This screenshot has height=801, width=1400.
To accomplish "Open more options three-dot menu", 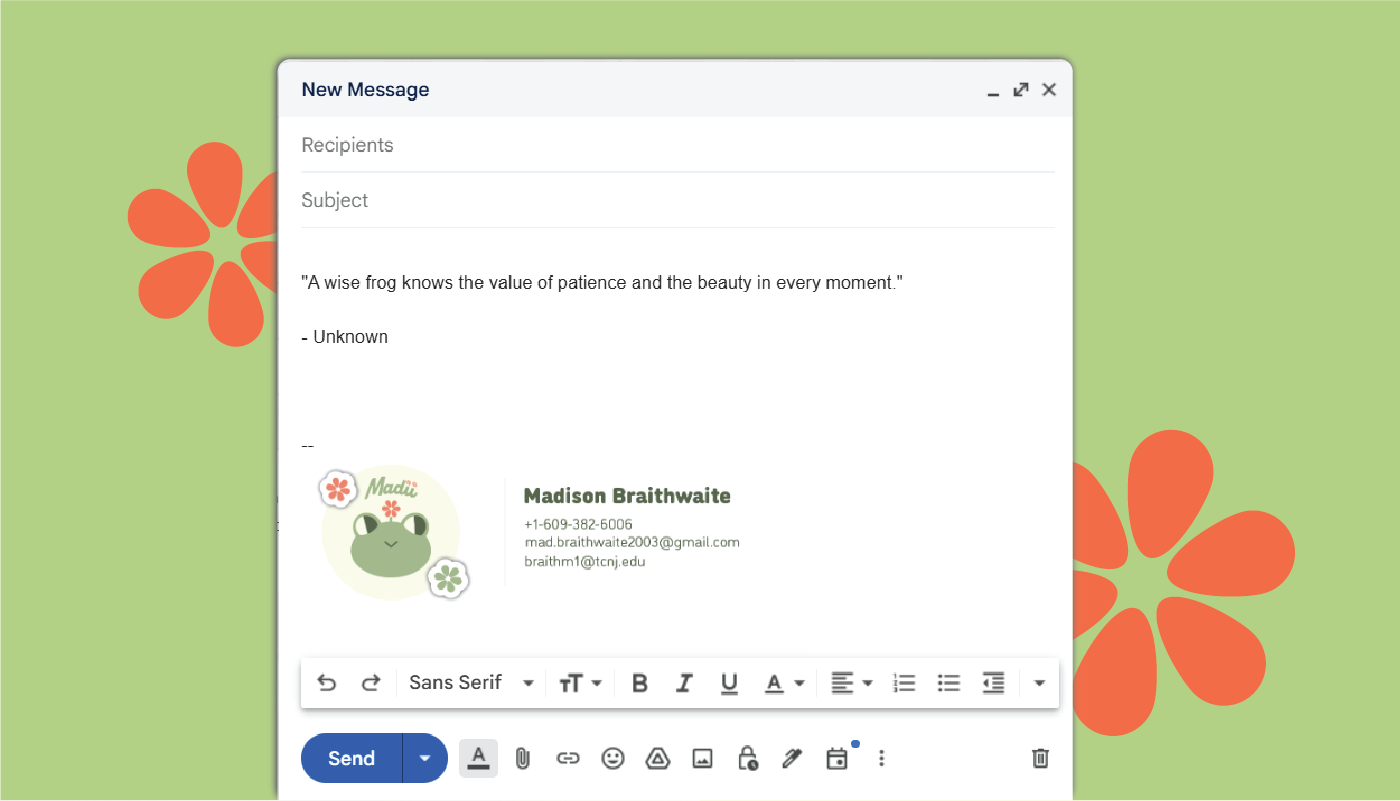I will (881, 758).
